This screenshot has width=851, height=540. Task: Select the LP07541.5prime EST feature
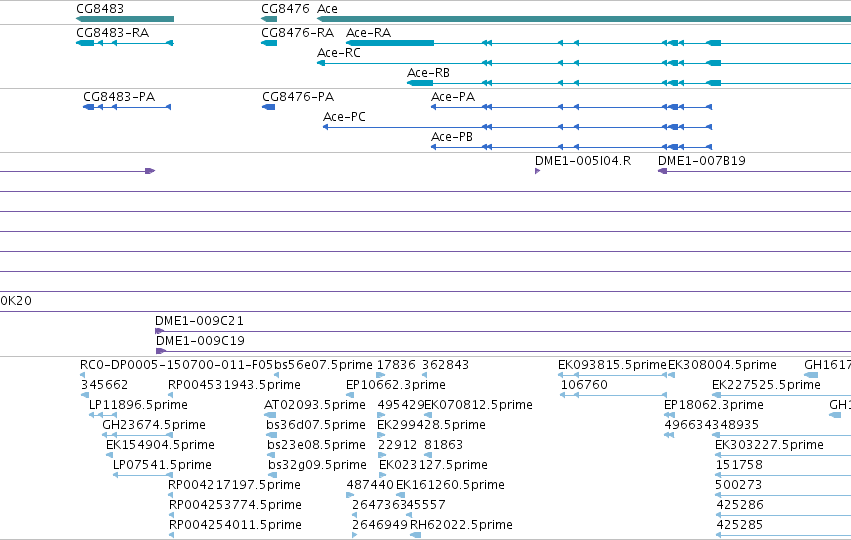pyautogui.click(x=143, y=475)
